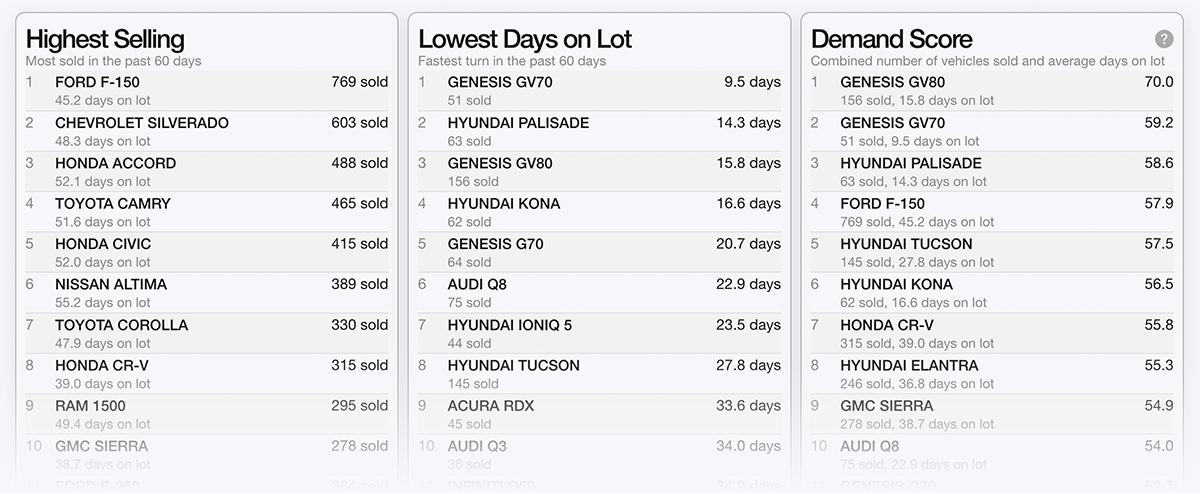The image size is (1200, 494).
Task: Click Acura RDX row
Action: [491, 406]
